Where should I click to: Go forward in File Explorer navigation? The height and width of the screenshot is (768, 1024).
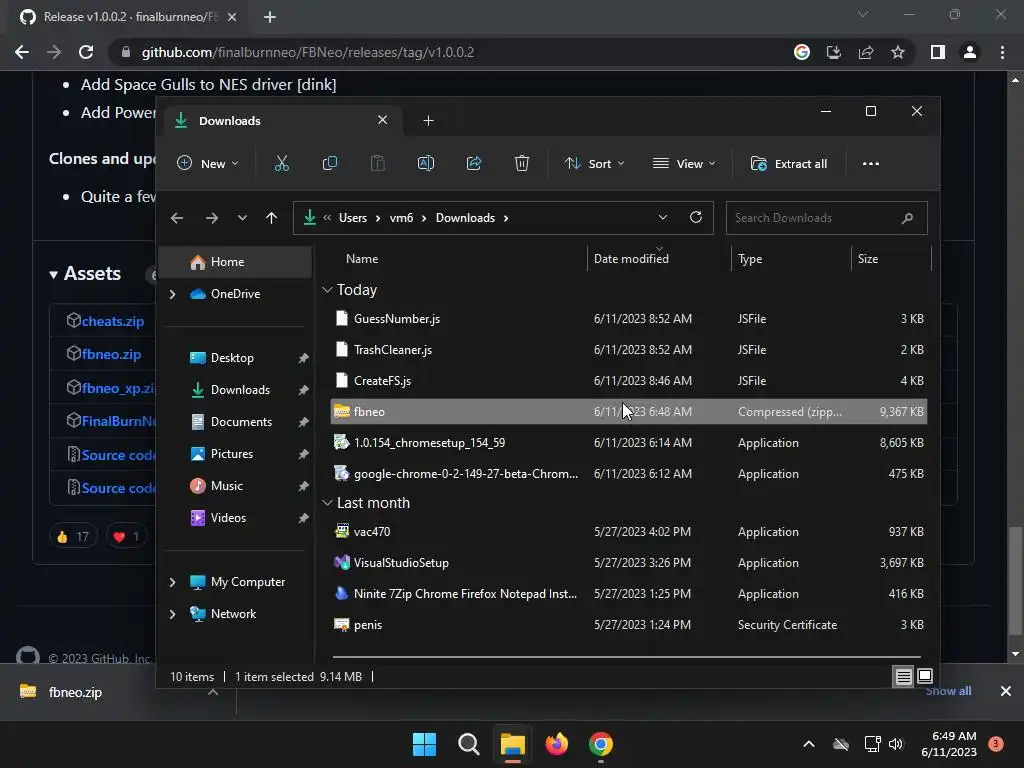[212, 218]
